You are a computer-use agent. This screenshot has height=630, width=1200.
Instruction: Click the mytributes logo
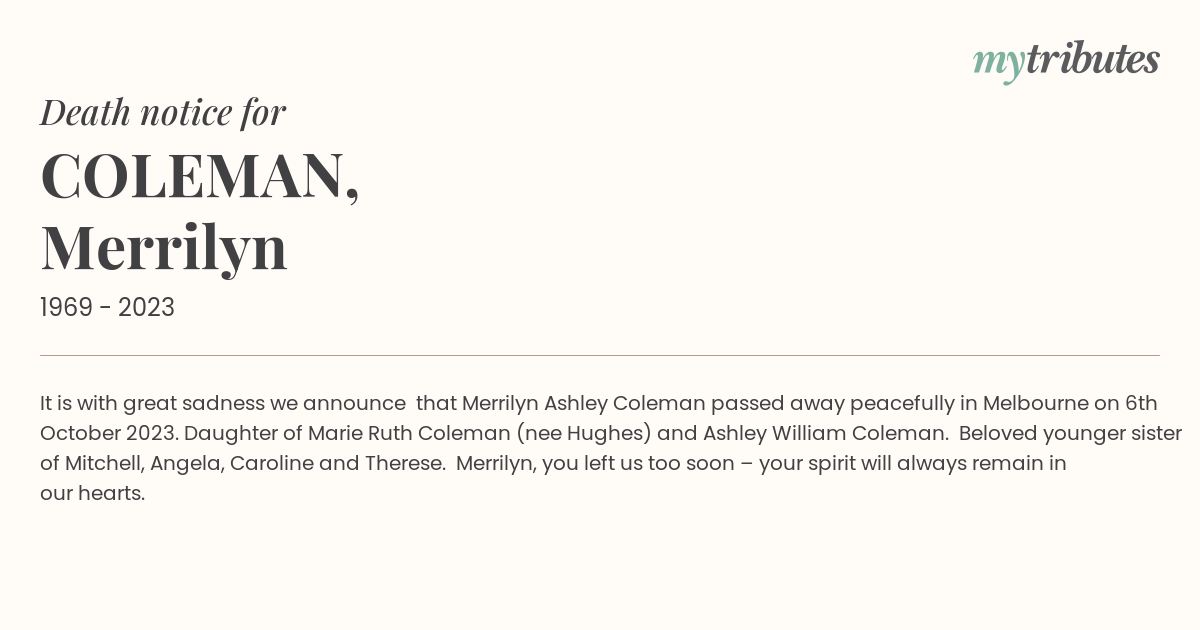pos(1066,61)
